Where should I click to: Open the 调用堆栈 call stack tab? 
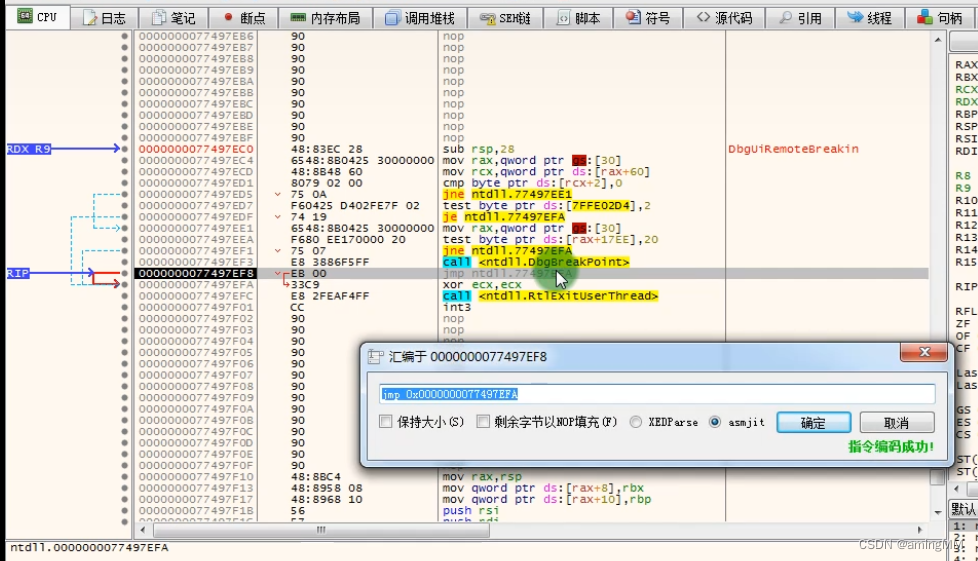[x=419, y=18]
